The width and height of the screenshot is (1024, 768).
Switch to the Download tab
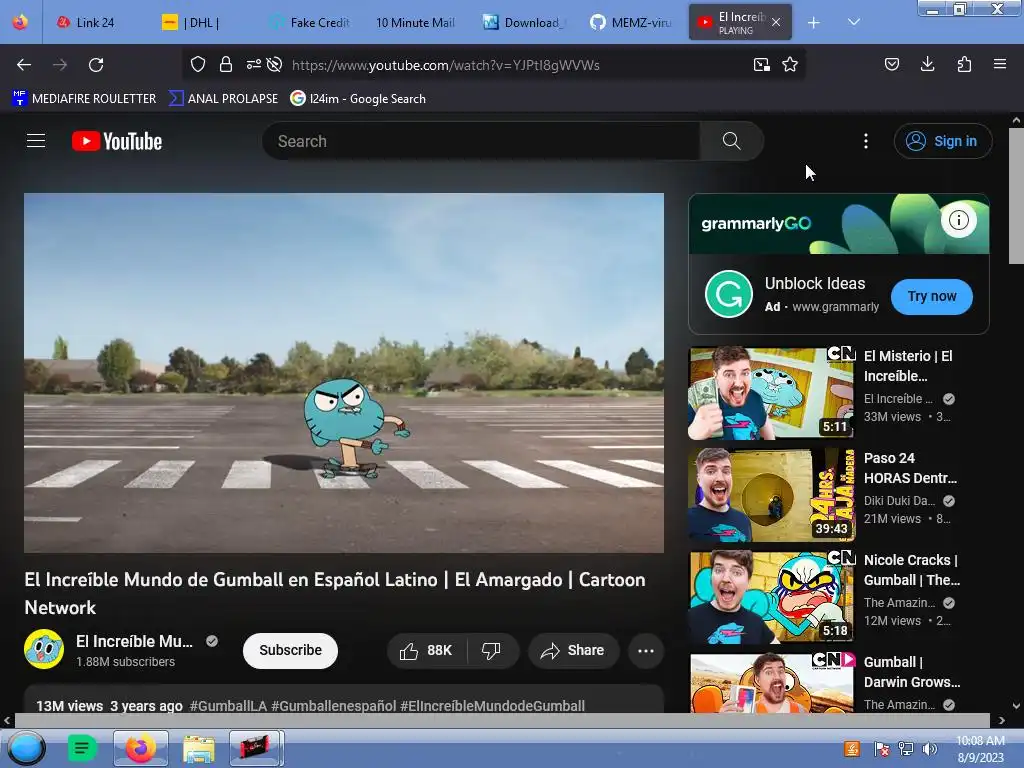(524, 23)
